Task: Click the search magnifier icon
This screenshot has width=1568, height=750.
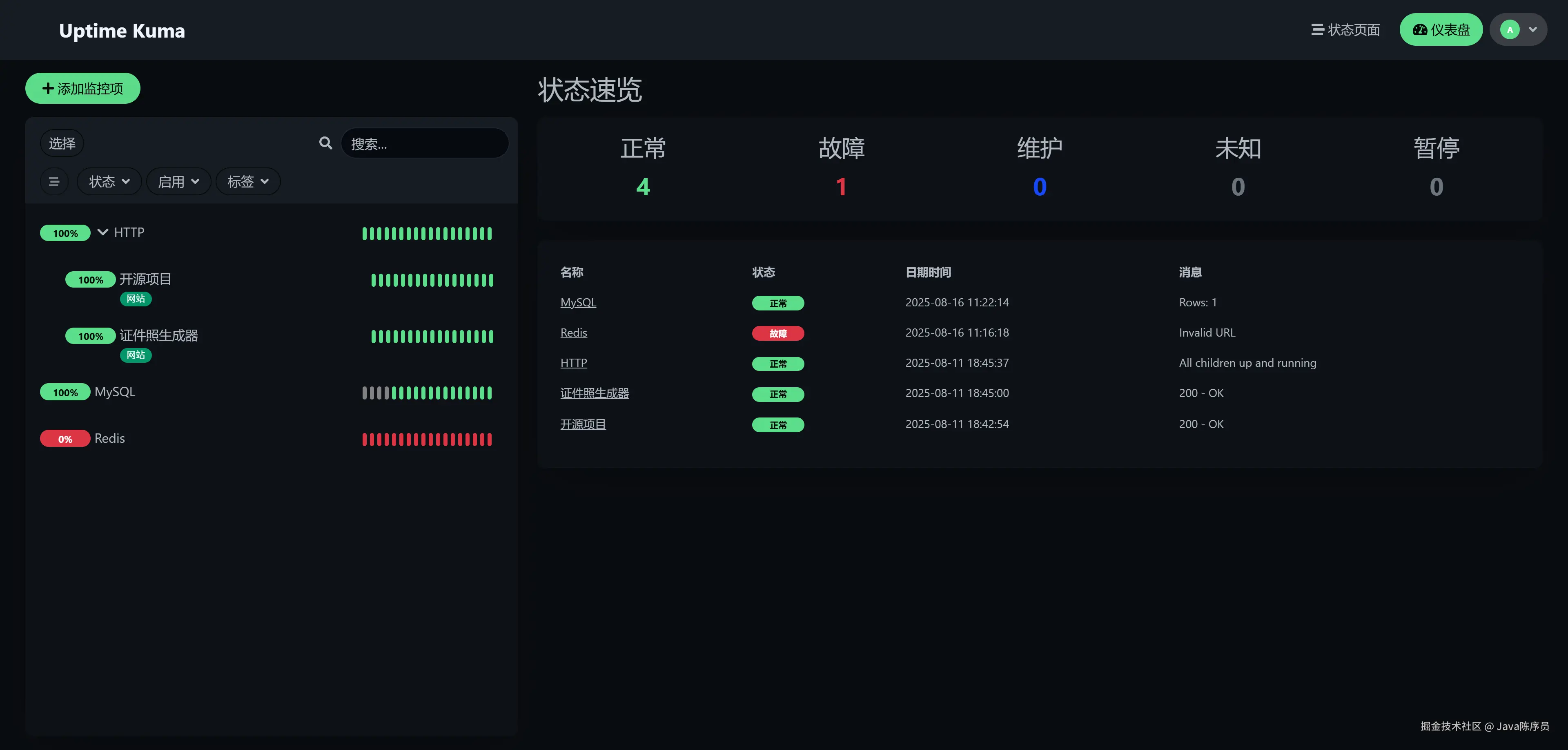Action: coord(326,143)
